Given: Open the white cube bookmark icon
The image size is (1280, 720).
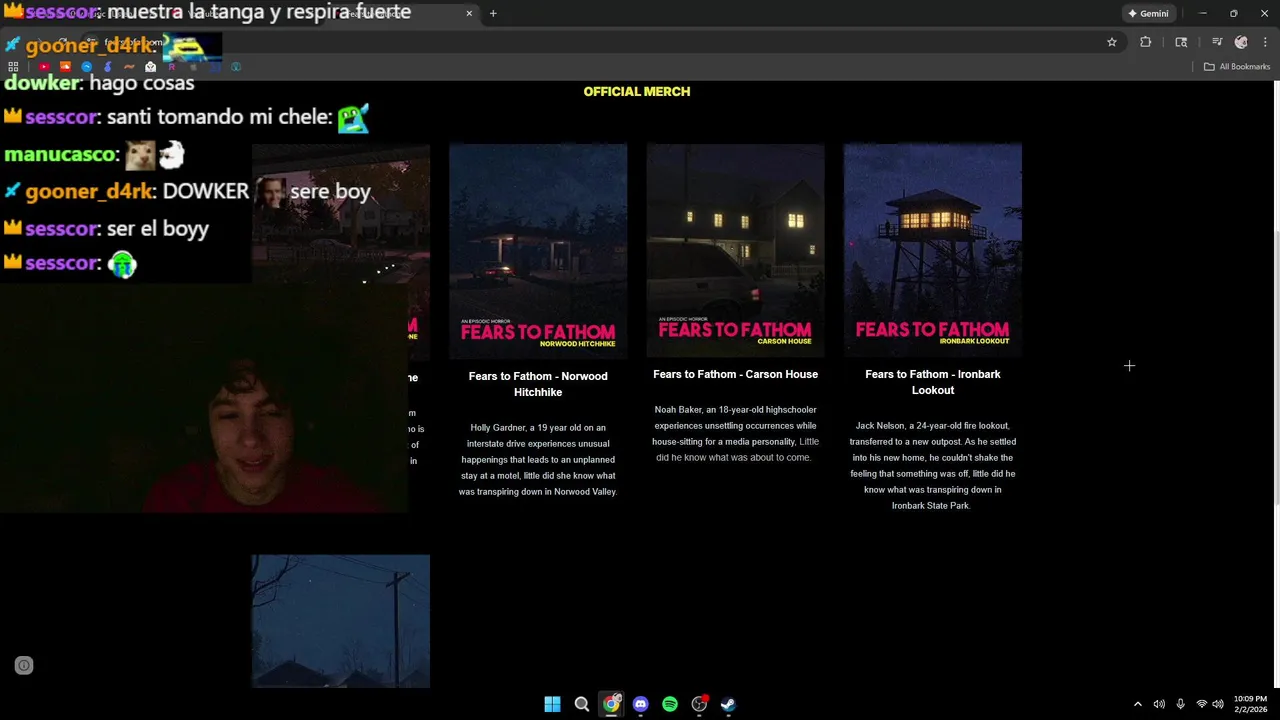Looking at the screenshot, I should [150, 67].
